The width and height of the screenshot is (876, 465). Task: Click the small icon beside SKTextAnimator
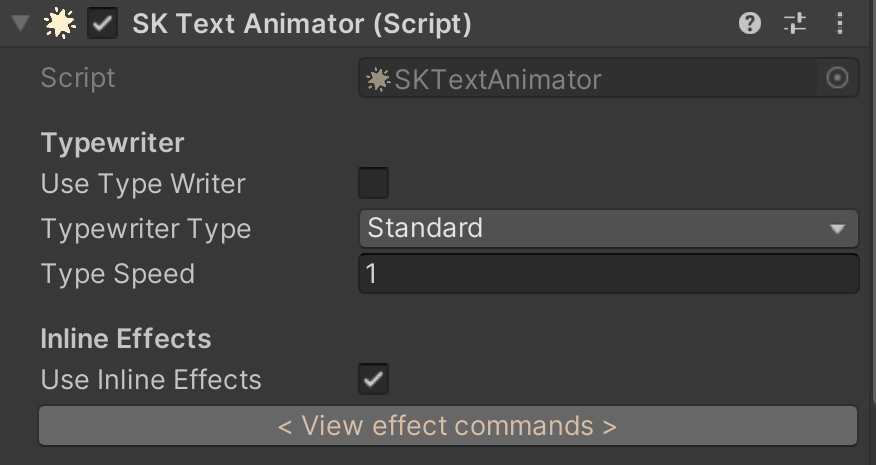pyautogui.click(x=378, y=79)
